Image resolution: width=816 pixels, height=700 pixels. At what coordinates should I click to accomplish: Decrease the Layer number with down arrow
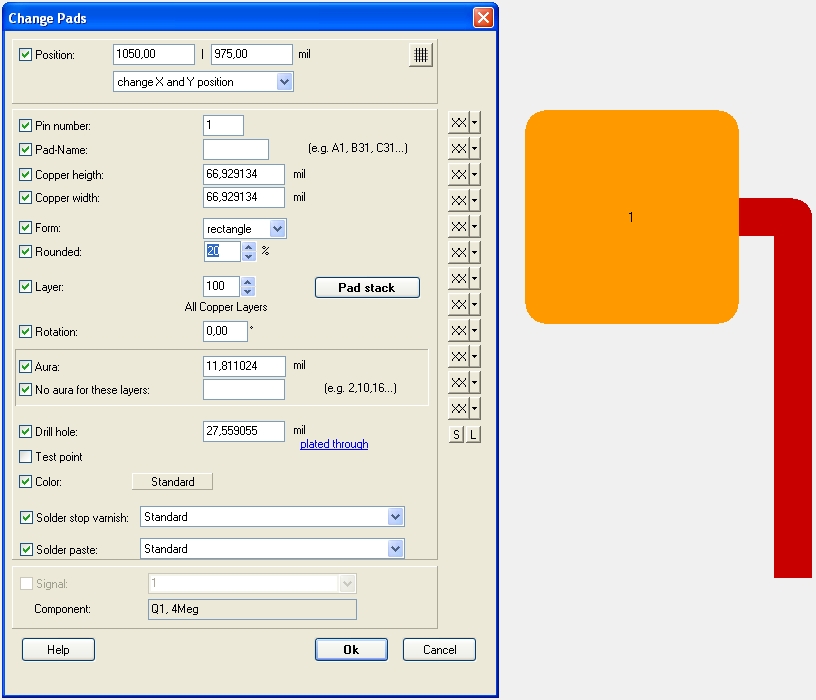(249, 292)
